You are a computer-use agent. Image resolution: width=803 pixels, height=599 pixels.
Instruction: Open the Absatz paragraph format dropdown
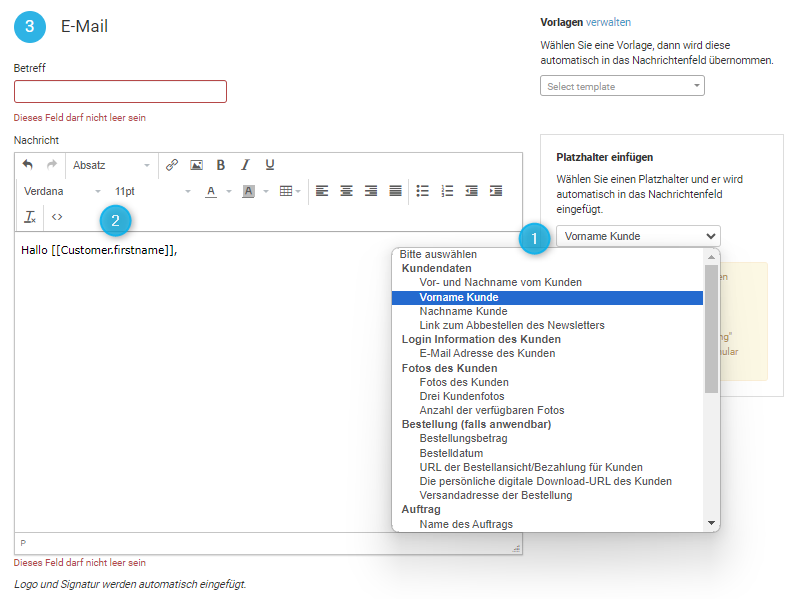(x=111, y=165)
